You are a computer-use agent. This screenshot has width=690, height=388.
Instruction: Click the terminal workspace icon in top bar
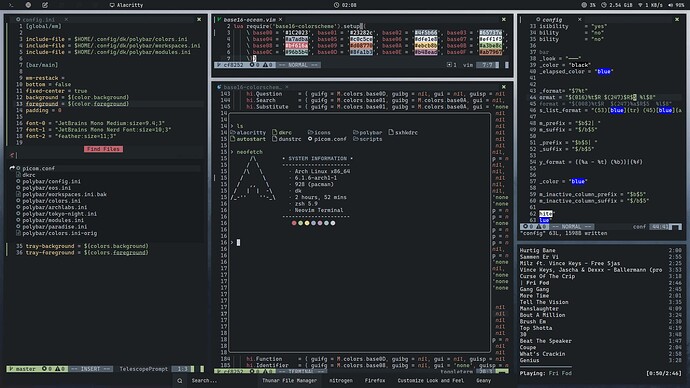pyautogui.click(x=11, y=5)
